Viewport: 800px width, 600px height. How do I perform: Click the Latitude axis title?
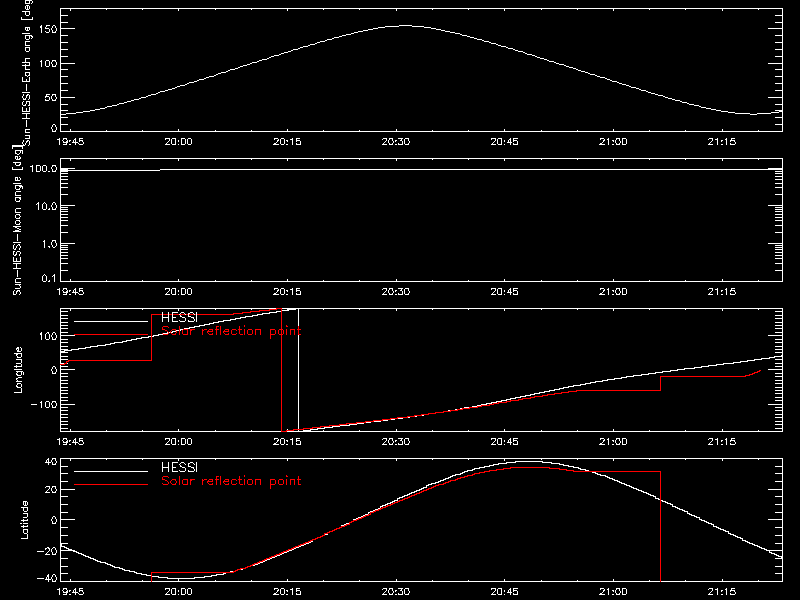(x=24, y=520)
